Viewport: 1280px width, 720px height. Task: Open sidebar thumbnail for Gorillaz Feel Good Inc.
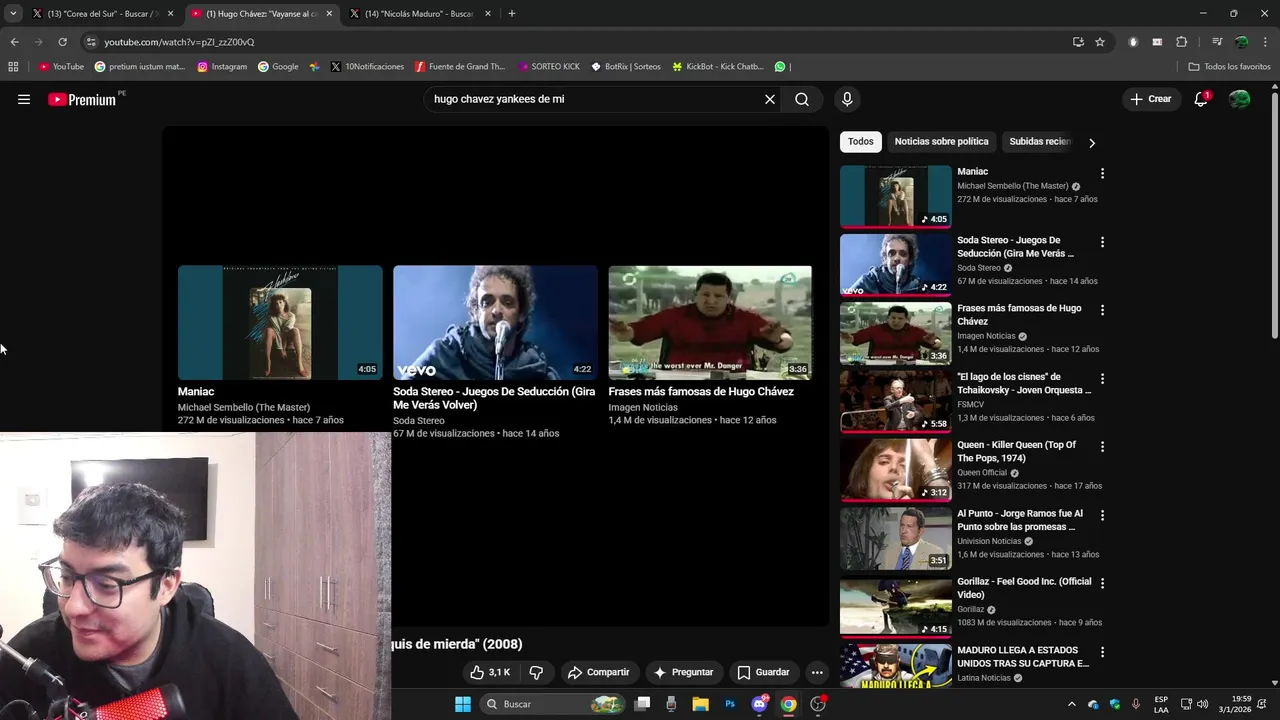click(896, 606)
